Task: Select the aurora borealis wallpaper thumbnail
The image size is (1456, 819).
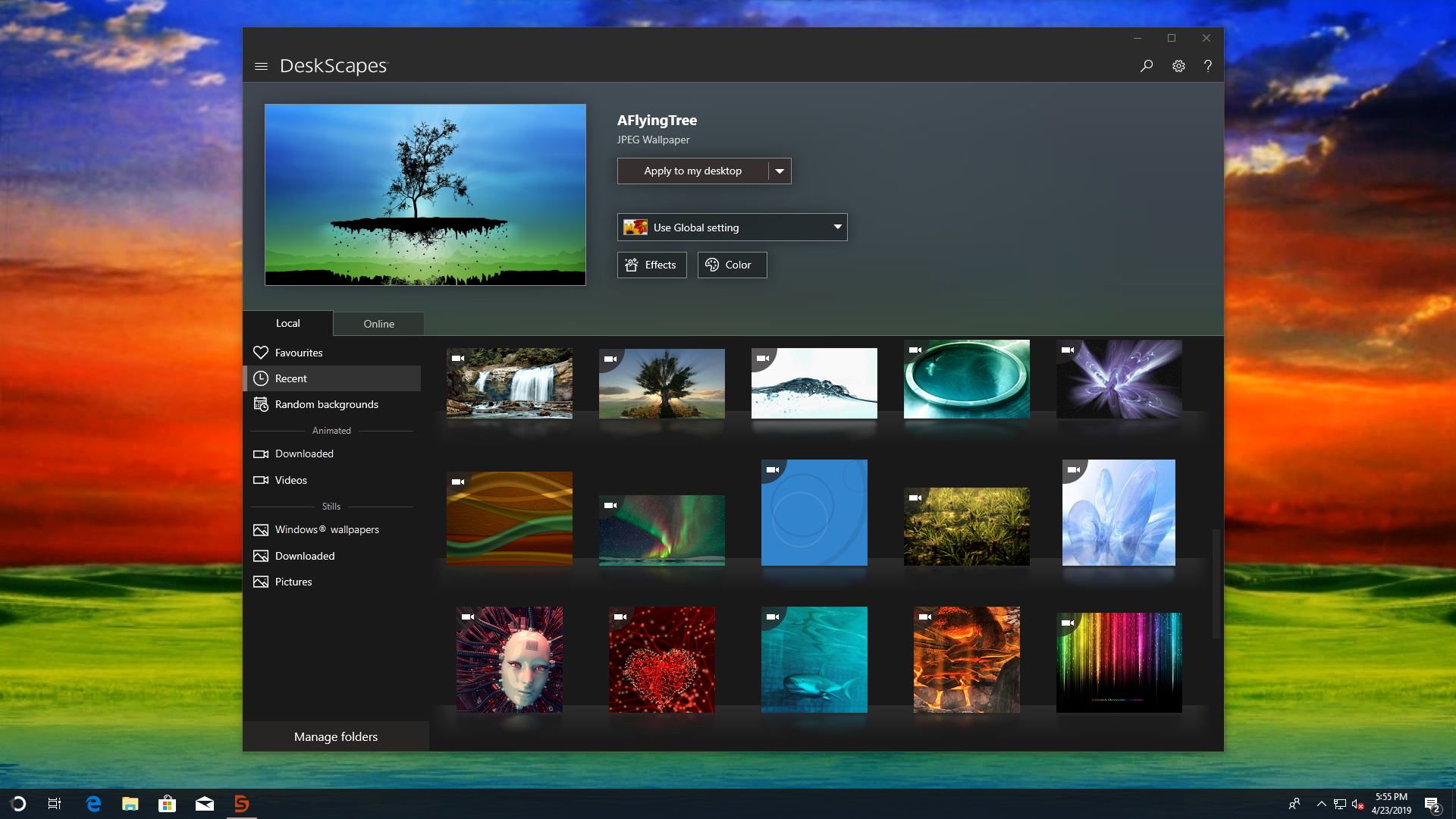Action: pyautogui.click(x=661, y=530)
